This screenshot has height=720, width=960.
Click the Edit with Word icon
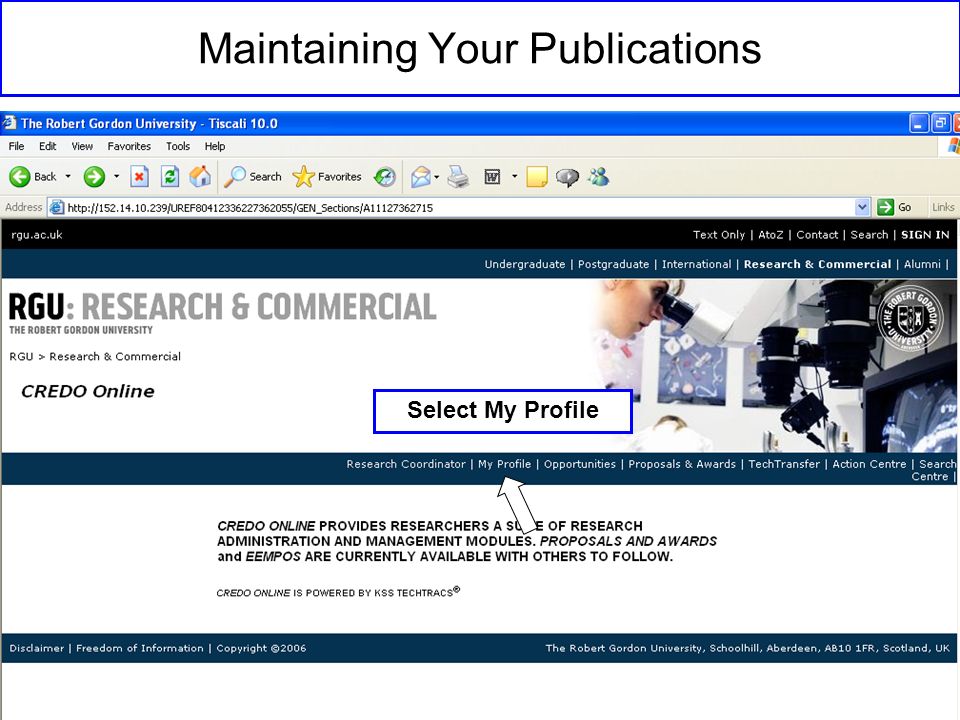point(492,177)
